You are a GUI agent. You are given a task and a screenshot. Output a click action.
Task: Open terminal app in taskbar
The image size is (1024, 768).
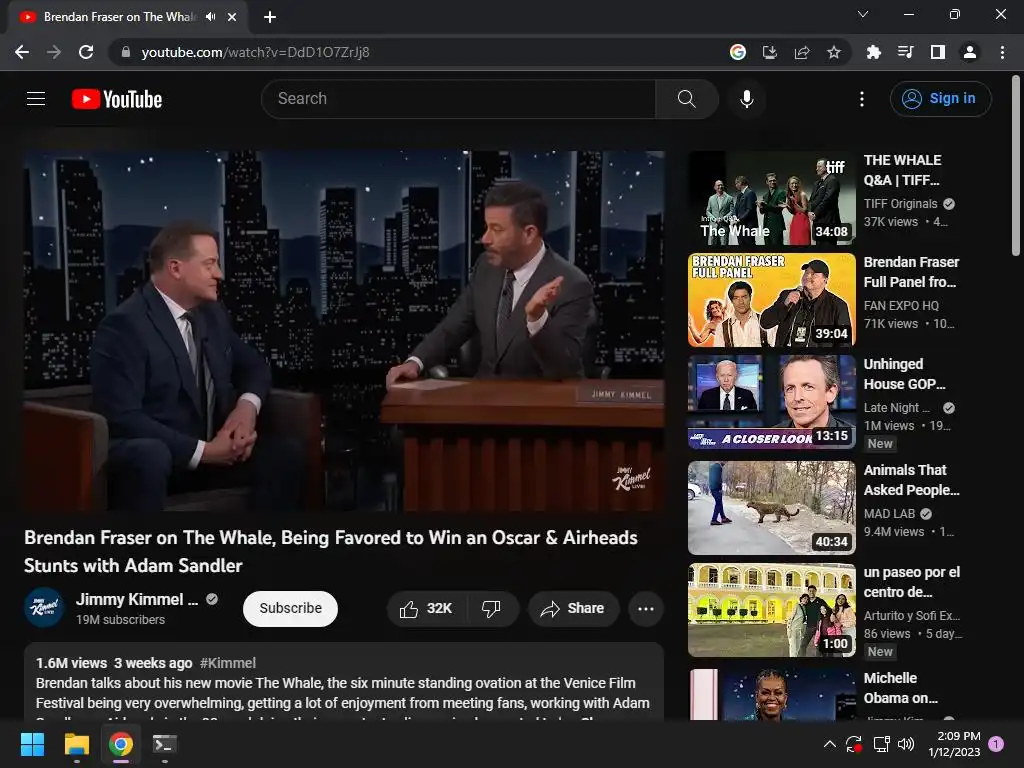point(165,744)
